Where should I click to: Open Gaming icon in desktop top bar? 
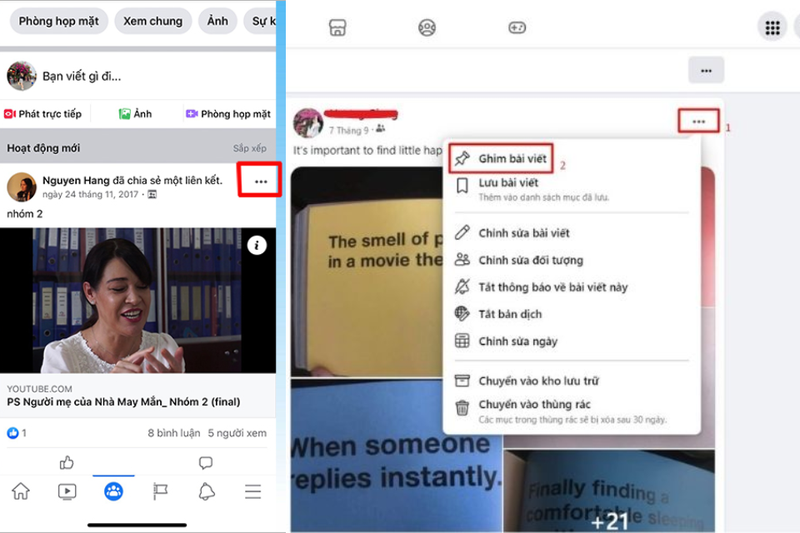point(517,28)
